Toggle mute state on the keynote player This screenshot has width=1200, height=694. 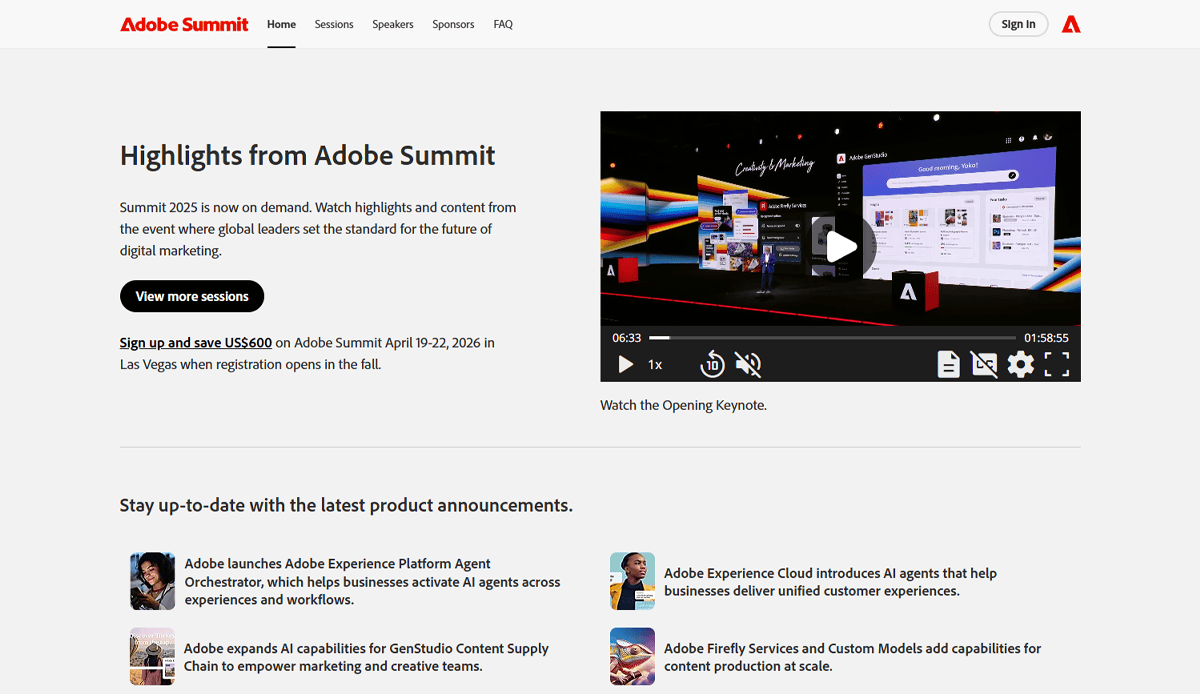748,364
